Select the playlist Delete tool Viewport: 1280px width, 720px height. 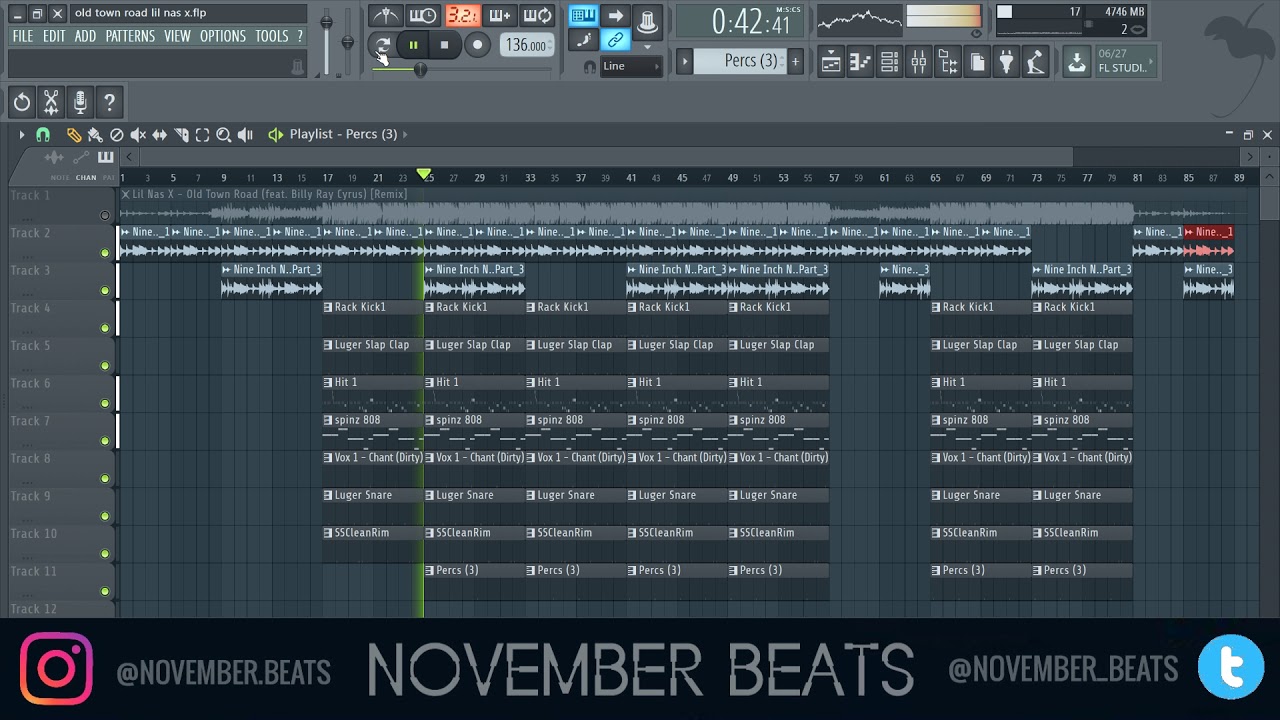pyautogui.click(x=117, y=134)
